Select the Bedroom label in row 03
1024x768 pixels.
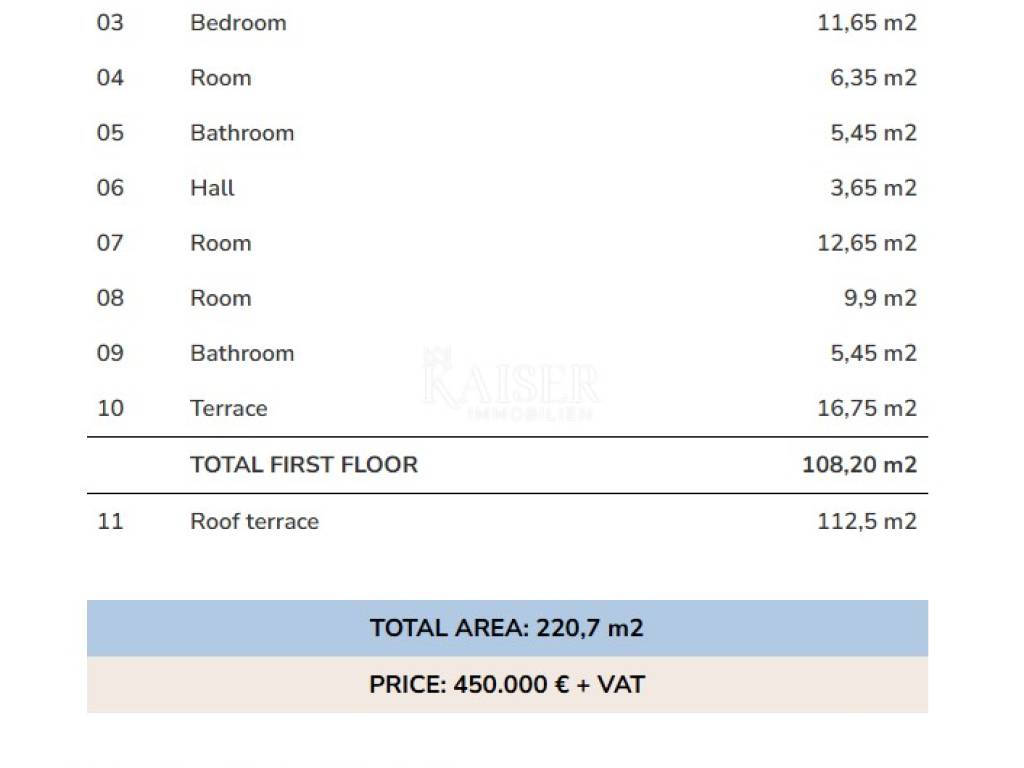click(x=238, y=23)
